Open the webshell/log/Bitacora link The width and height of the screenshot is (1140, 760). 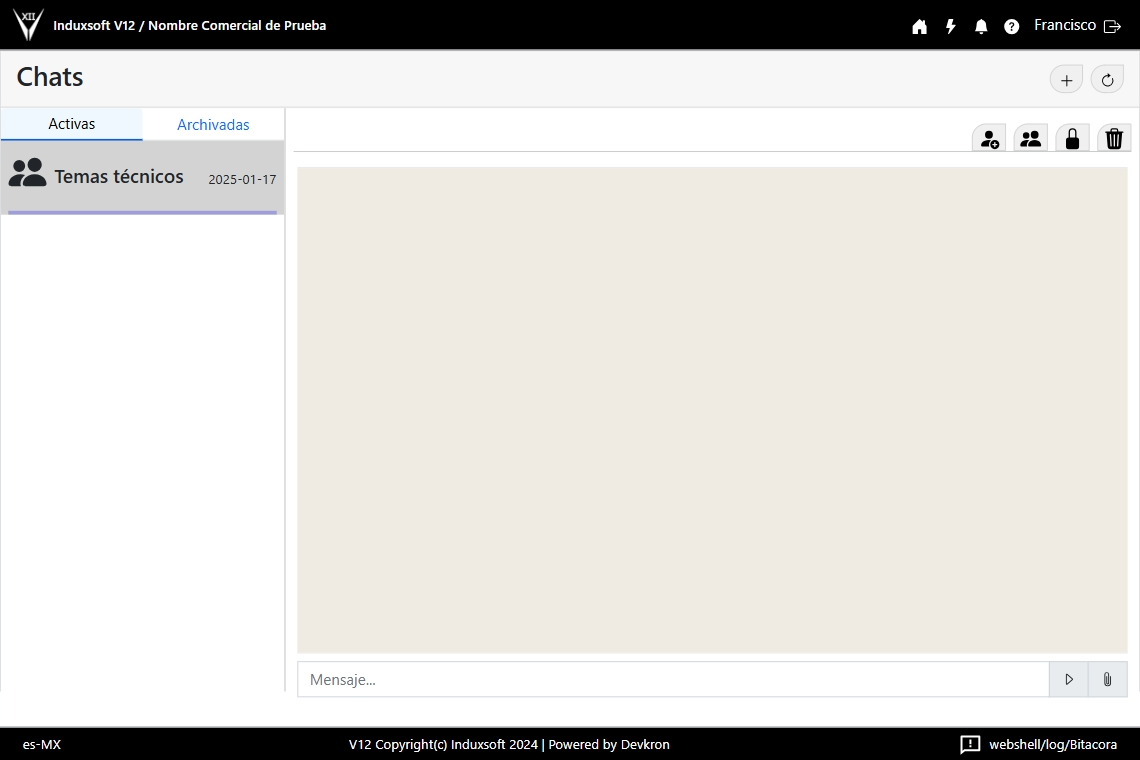coord(1052,744)
